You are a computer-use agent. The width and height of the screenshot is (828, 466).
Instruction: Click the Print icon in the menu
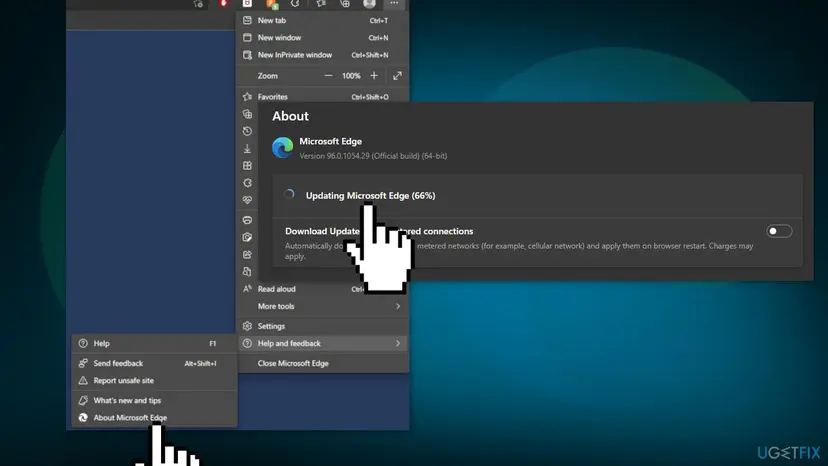tap(247, 220)
